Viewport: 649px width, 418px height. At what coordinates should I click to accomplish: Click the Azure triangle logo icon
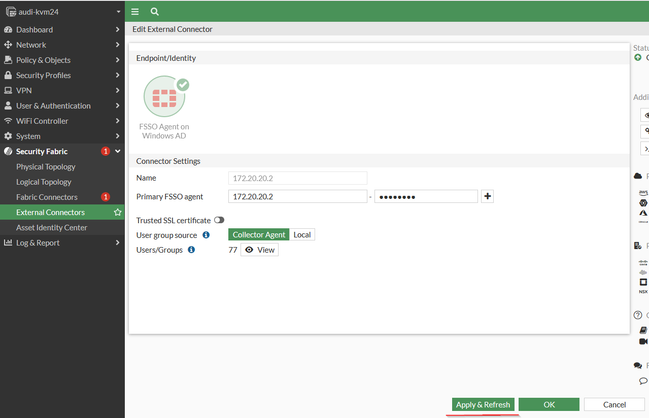(643, 213)
